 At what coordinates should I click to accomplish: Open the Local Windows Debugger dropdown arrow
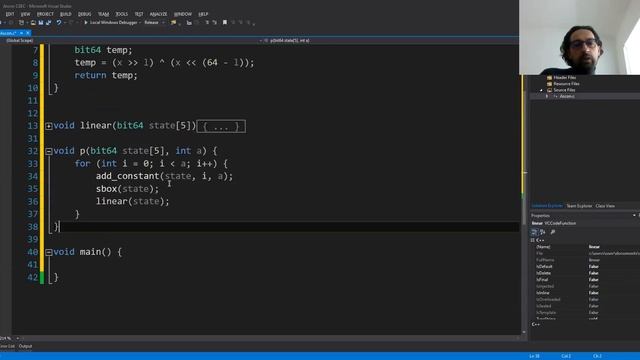click(x=140, y=22)
